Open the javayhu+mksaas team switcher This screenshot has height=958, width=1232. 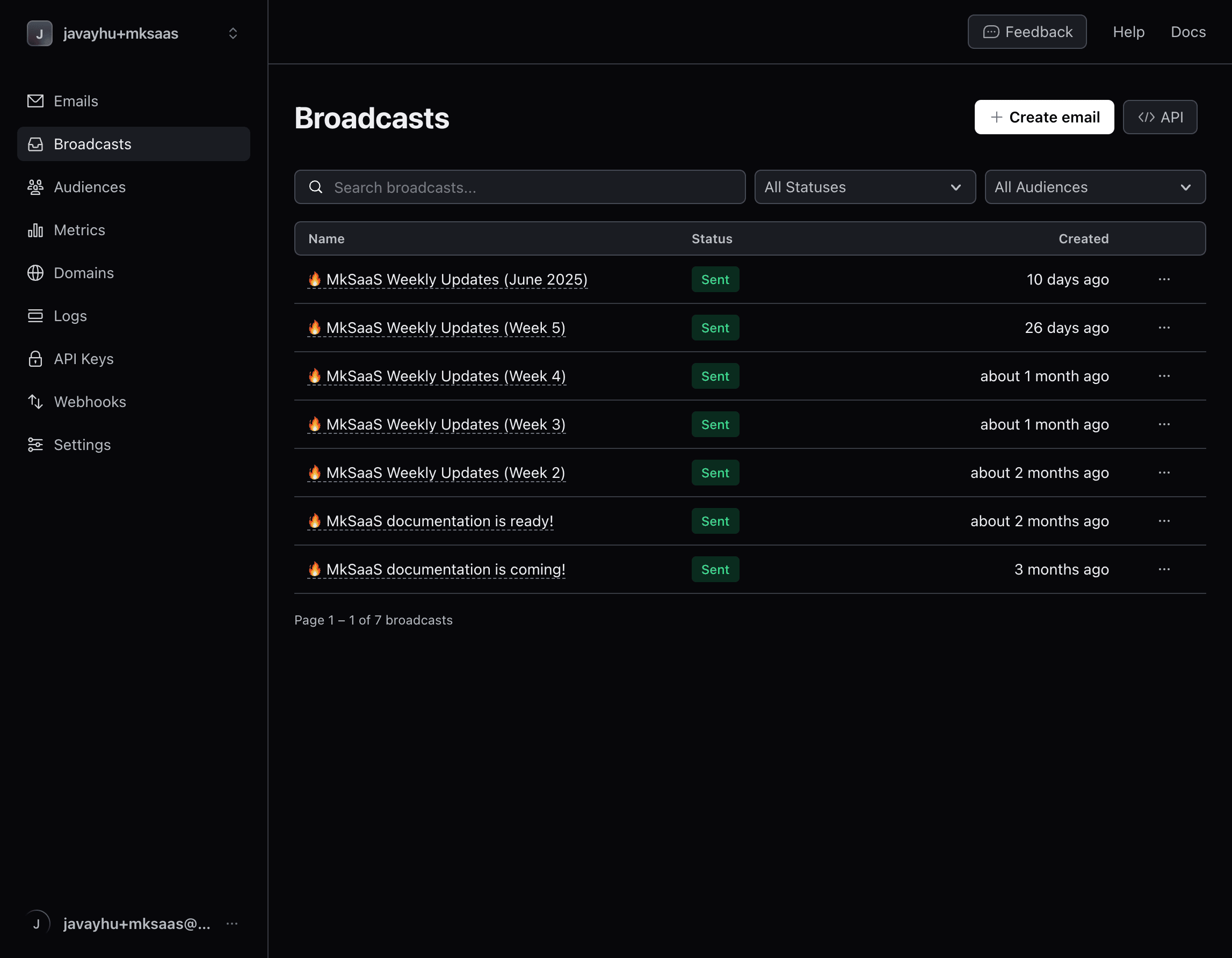pyautogui.click(x=133, y=33)
